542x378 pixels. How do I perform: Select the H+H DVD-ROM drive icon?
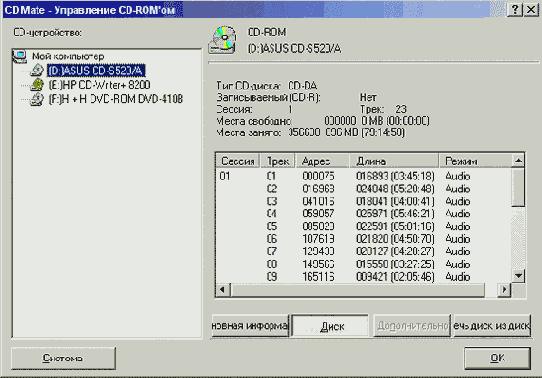37,99
